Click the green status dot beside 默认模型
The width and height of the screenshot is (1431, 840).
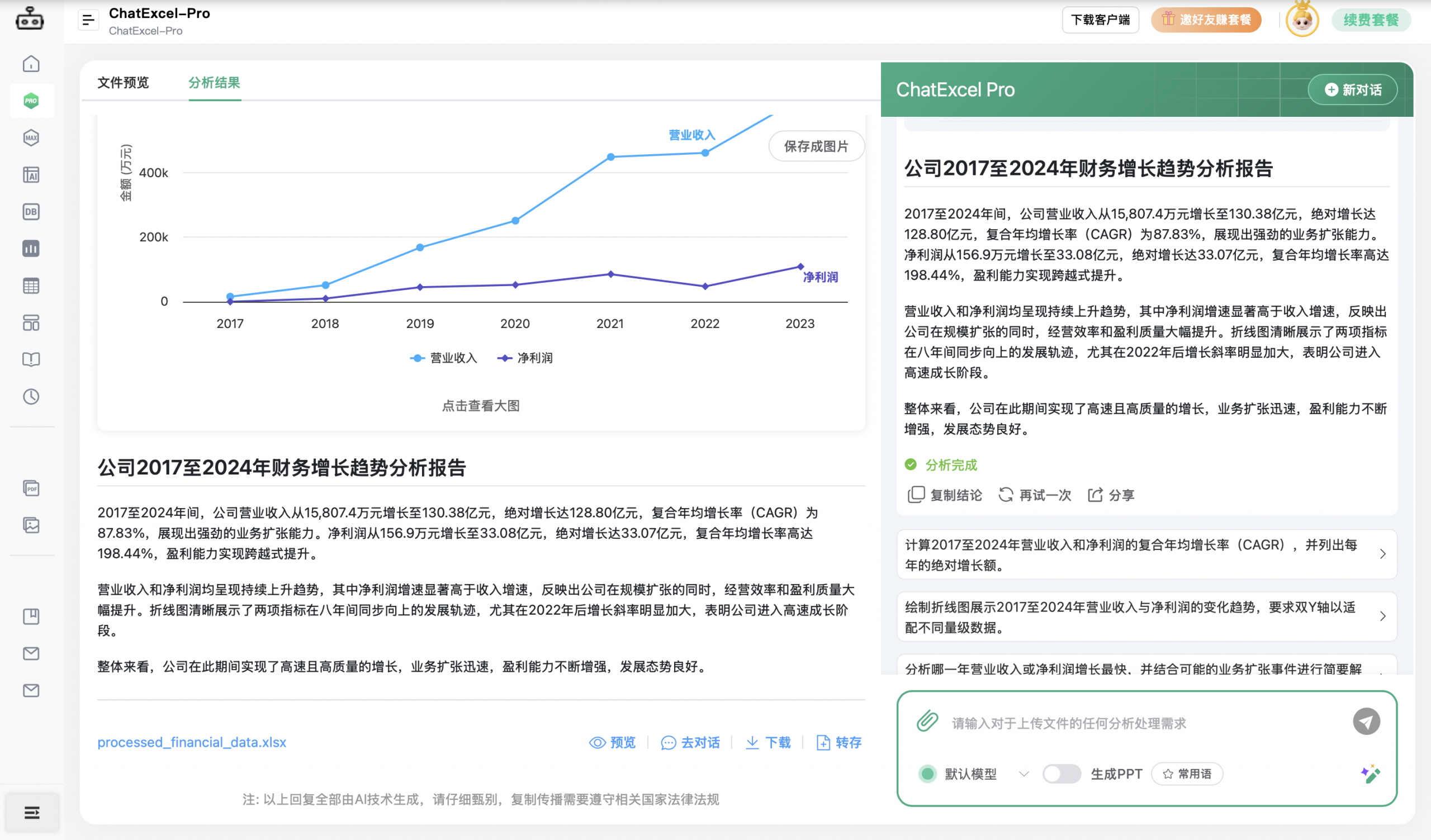pyautogui.click(x=928, y=773)
